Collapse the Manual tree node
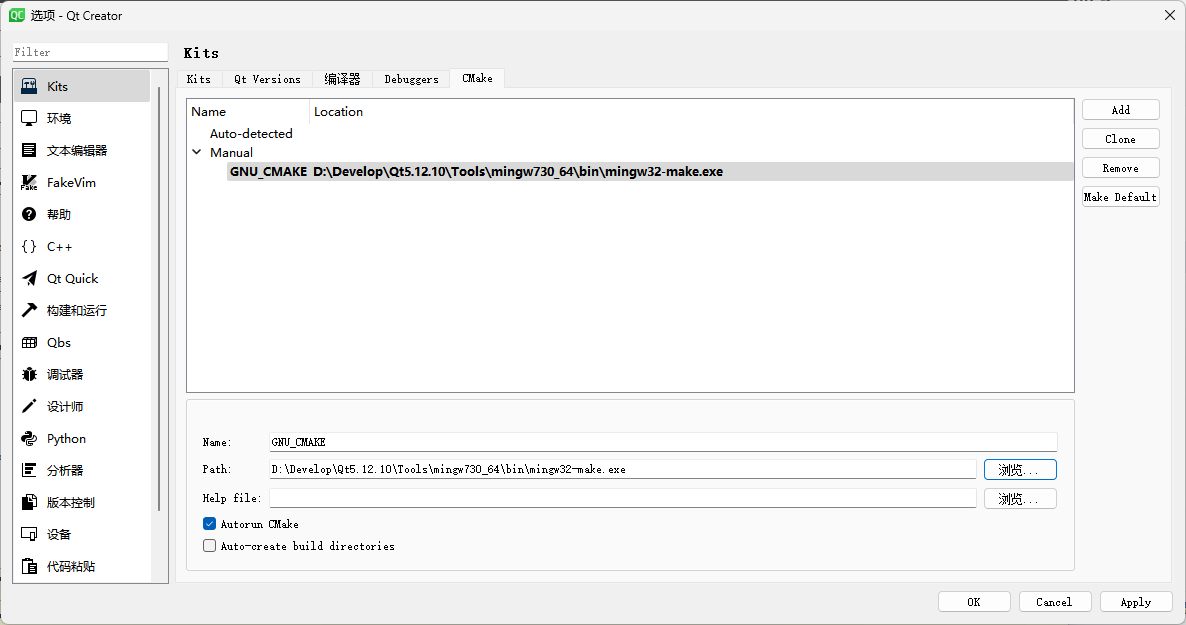Screen dimensions: 1186x625 [x=197, y=152]
